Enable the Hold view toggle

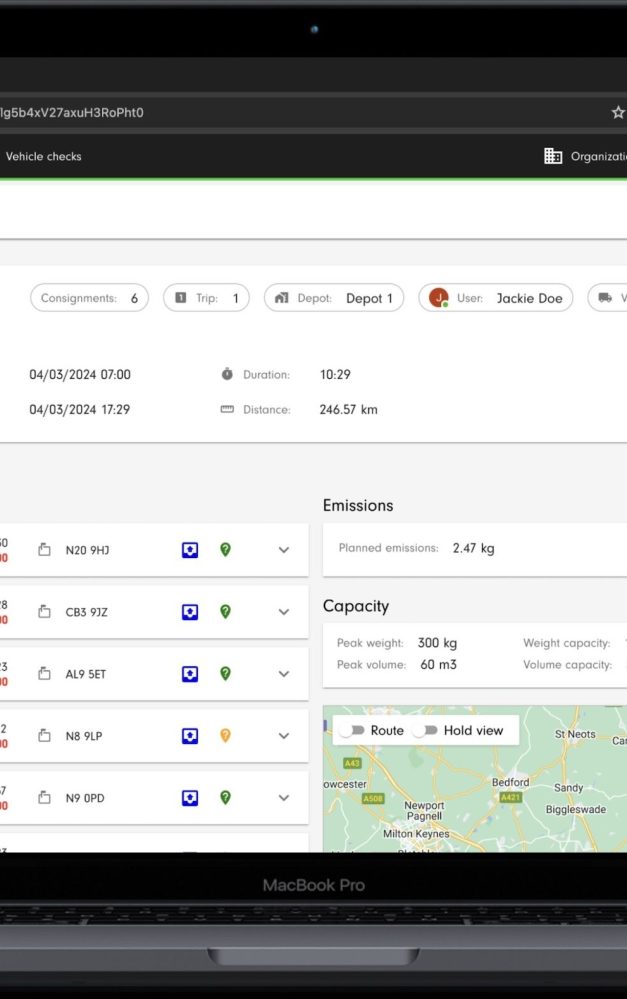pos(424,731)
